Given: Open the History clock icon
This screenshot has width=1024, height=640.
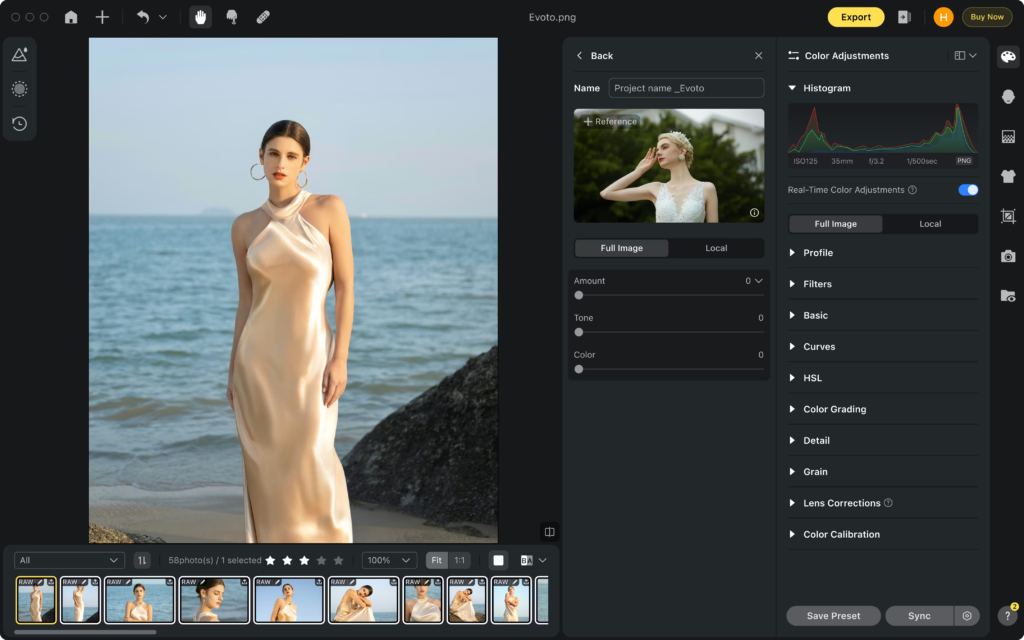Looking at the screenshot, I should [x=19, y=124].
